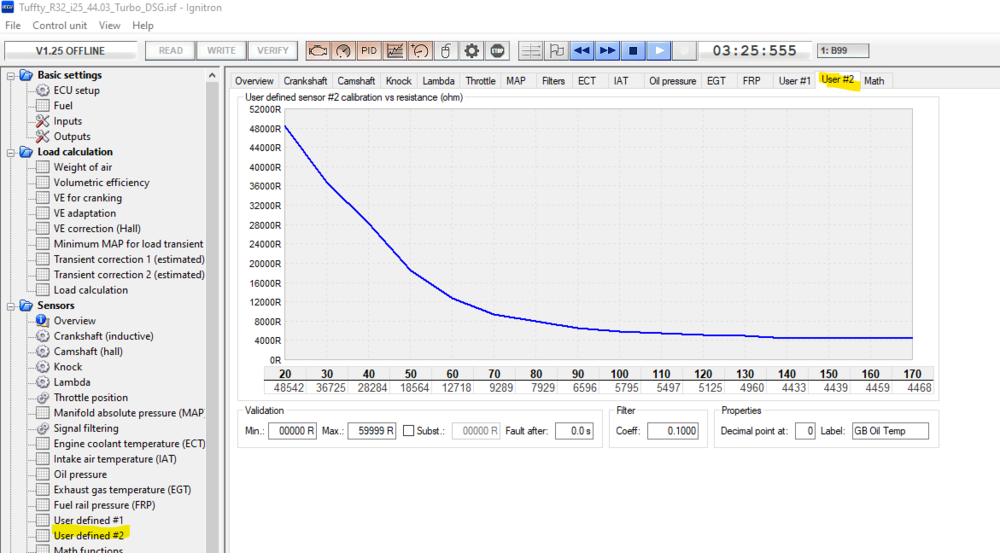The image size is (1000, 553).
Task: Collapse the Basic settings tree folder
Action: pos(12,75)
